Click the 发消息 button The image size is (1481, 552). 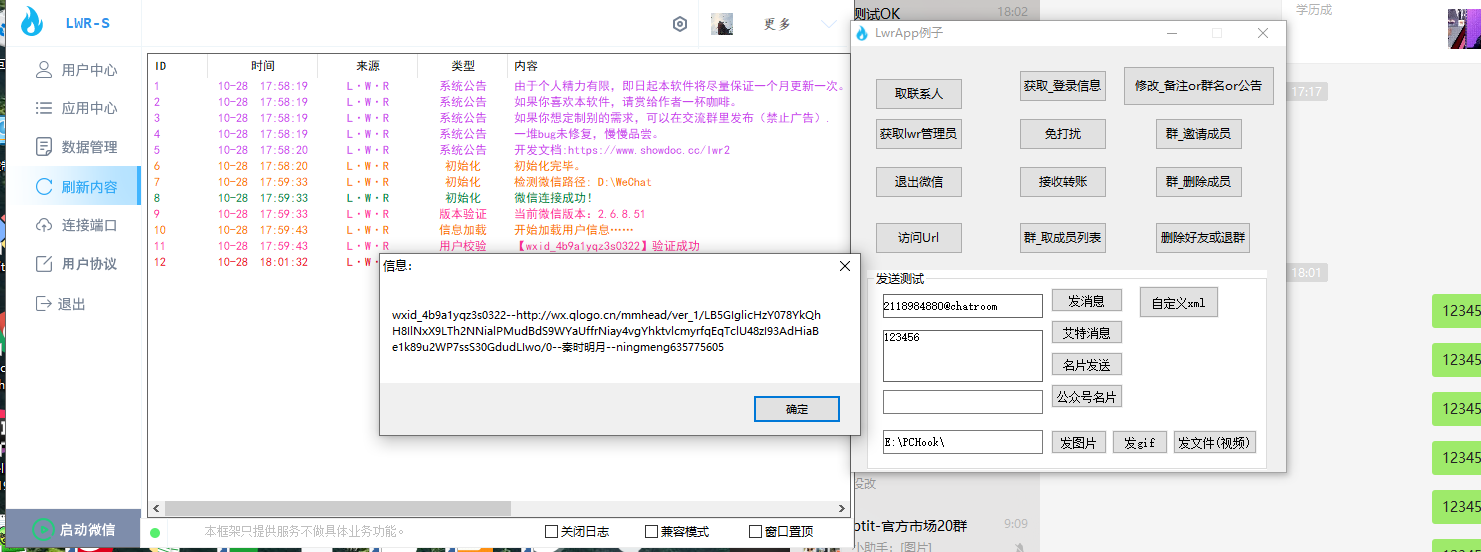pyautogui.click(x=1086, y=300)
